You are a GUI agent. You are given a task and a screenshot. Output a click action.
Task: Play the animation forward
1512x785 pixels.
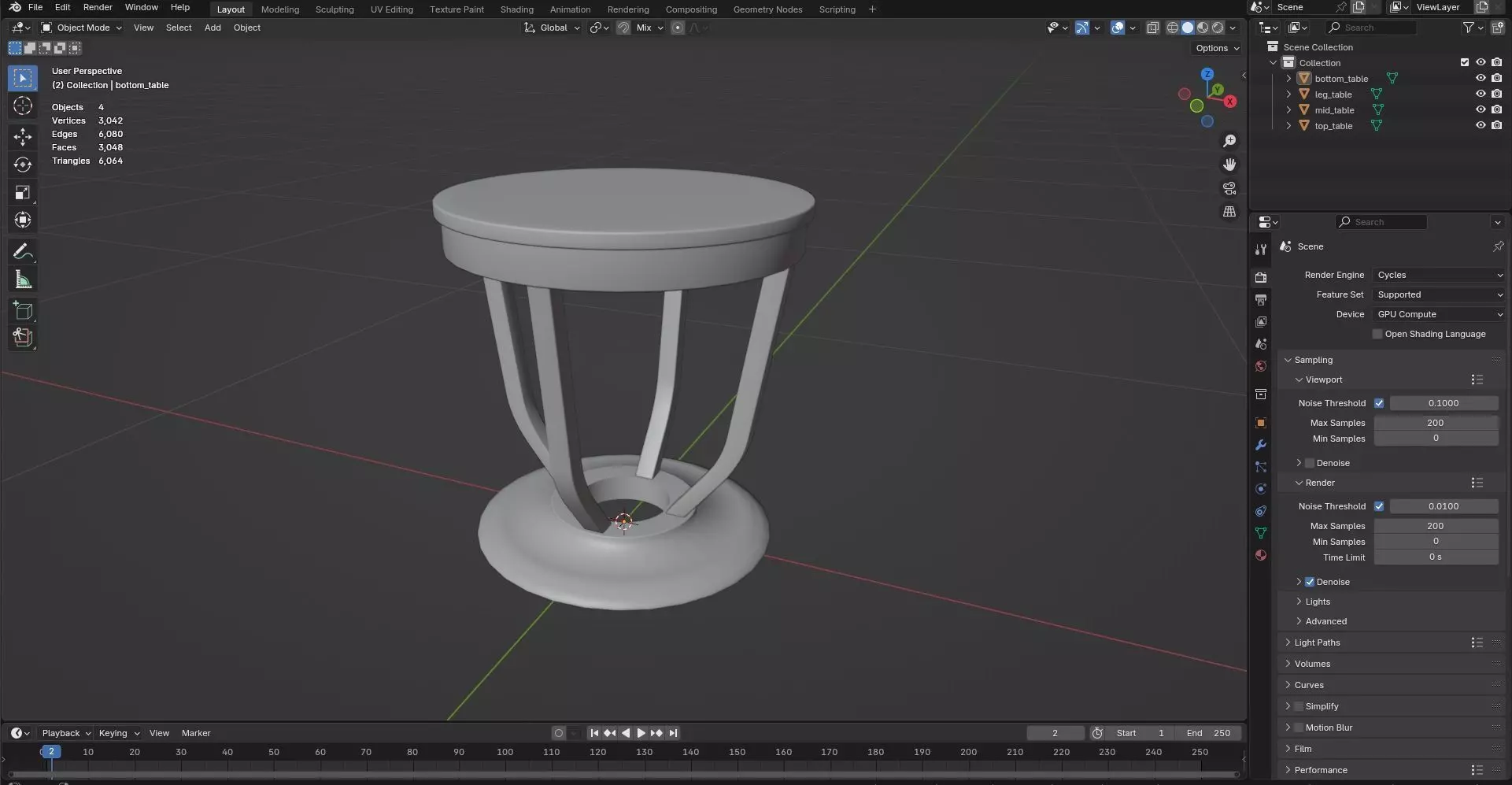coord(641,733)
